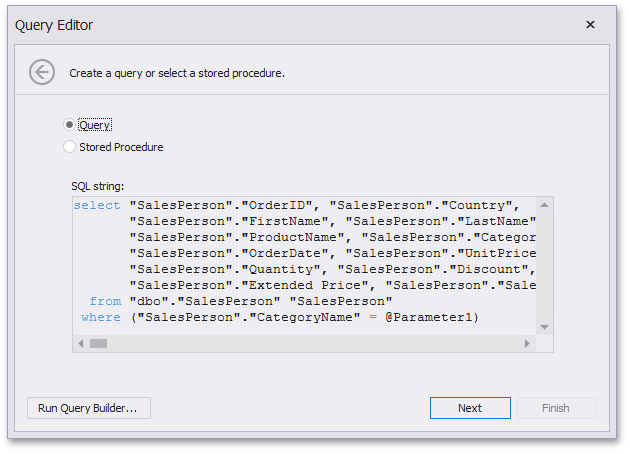The image size is (630, 454).
Task: Click the horizontal scrollbar track right of thumb
Action: click(x=313, y=344)
